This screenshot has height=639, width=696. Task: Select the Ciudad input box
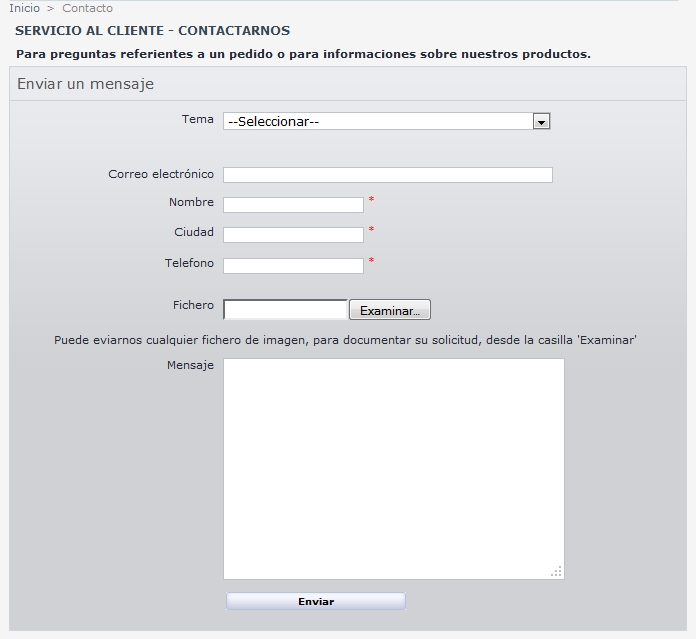pyautogui.click(x=293, y=235)
